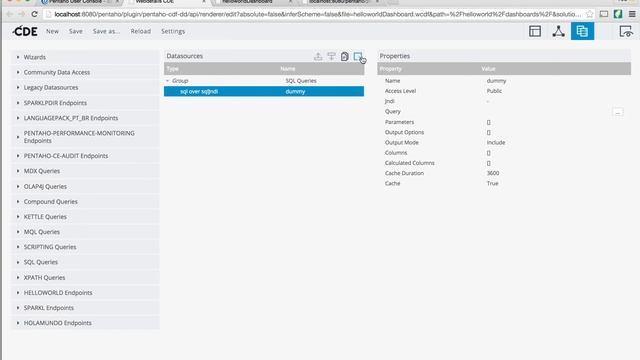Expand XPATH Queries section
This screenshot has height=360, width=640.
[85, 278]
